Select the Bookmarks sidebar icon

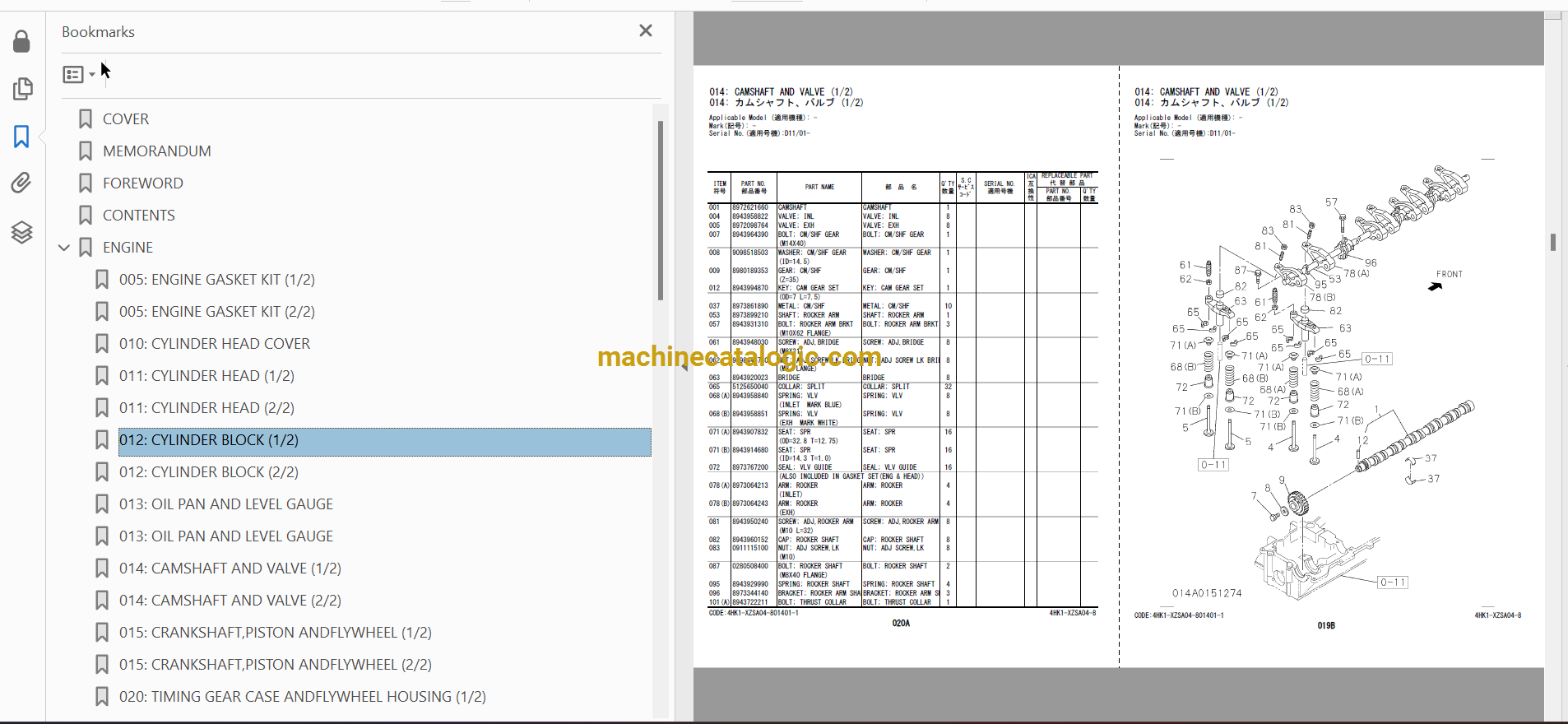22,137
